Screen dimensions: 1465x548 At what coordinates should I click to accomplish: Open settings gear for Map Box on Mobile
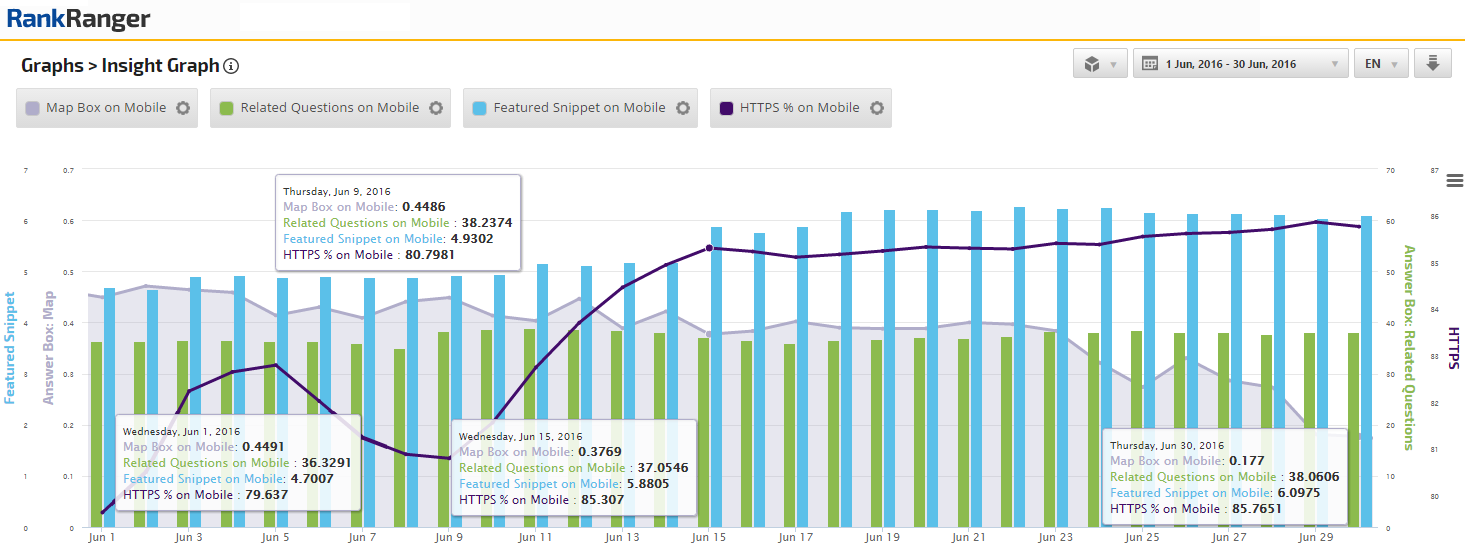[x=183, y=108]
